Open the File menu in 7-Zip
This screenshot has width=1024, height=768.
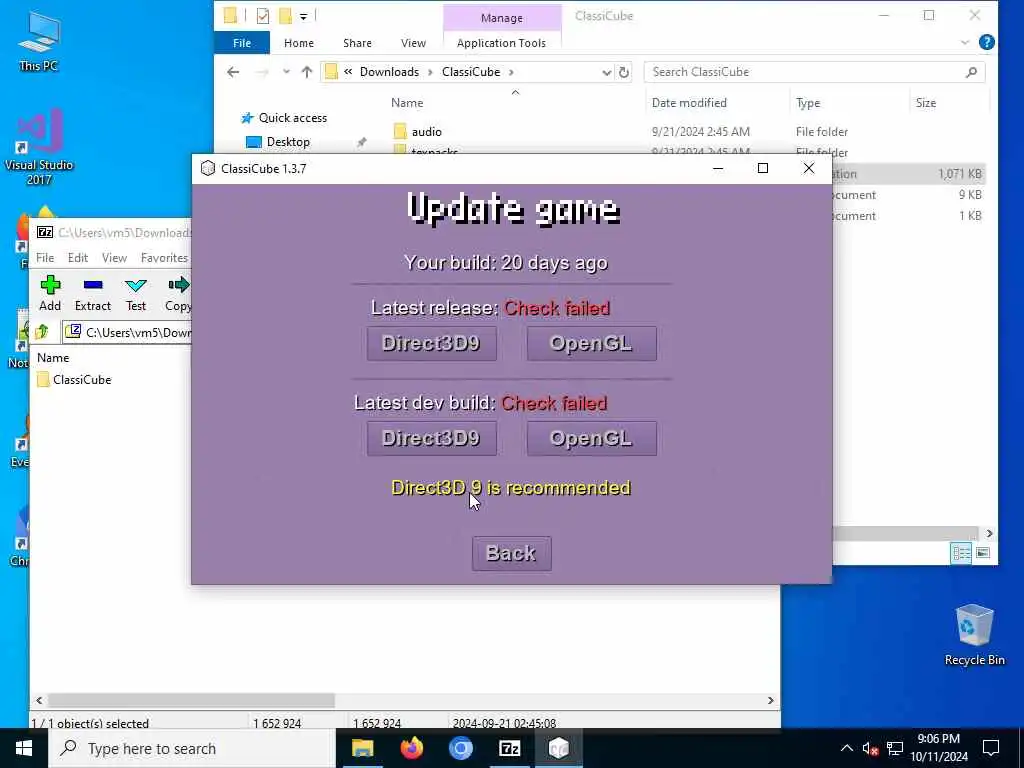45,258
